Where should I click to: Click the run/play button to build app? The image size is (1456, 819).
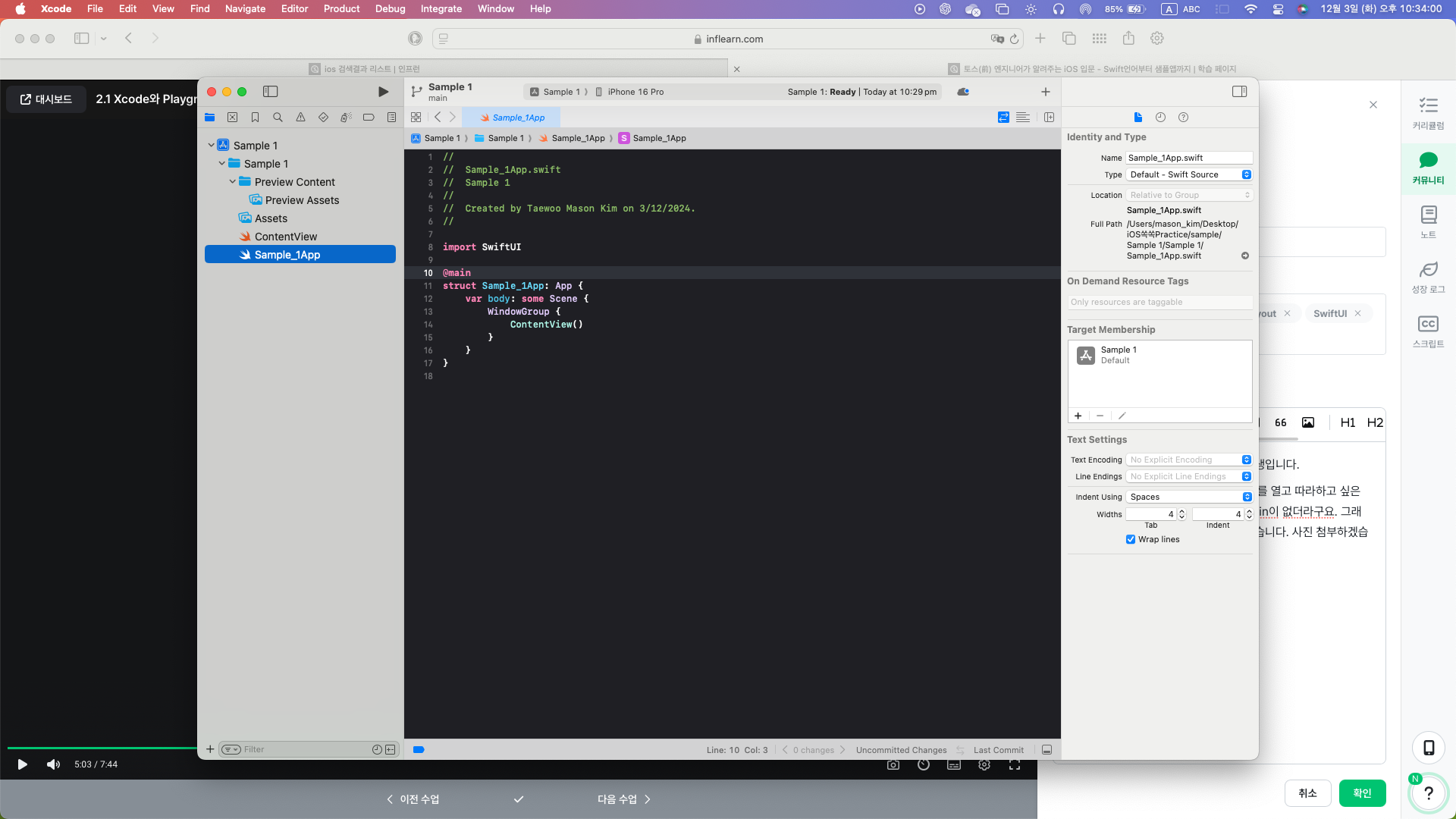(383, 91)
